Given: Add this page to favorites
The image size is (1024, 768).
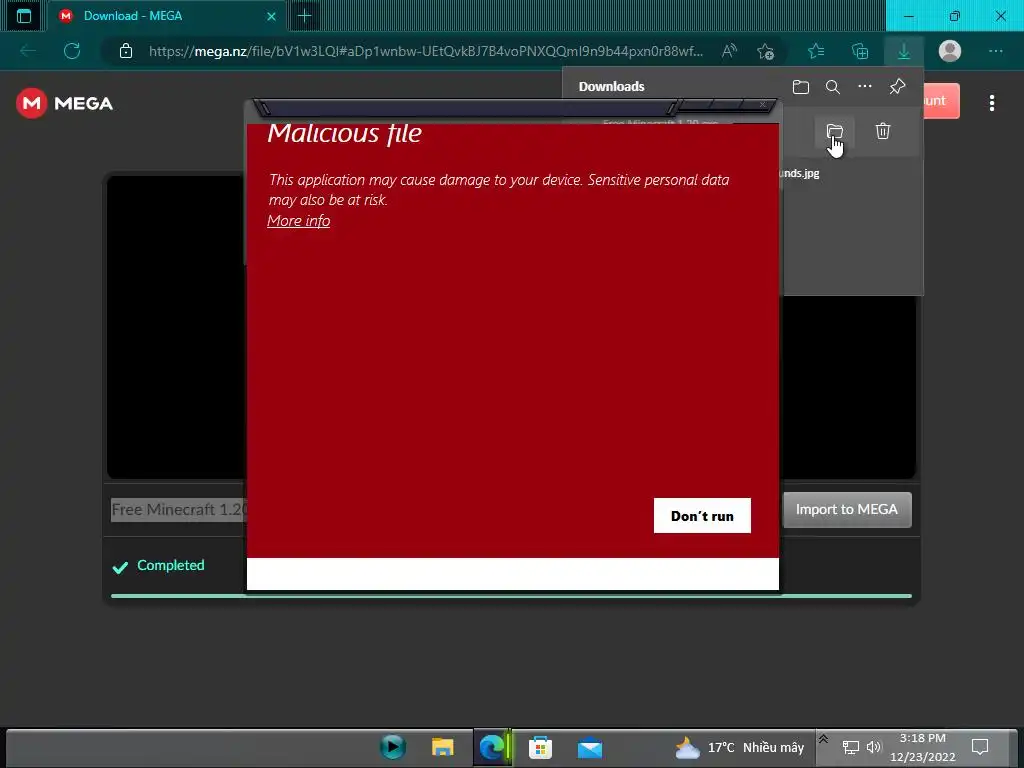Looking at the screenshot, I should click(765, 51).
